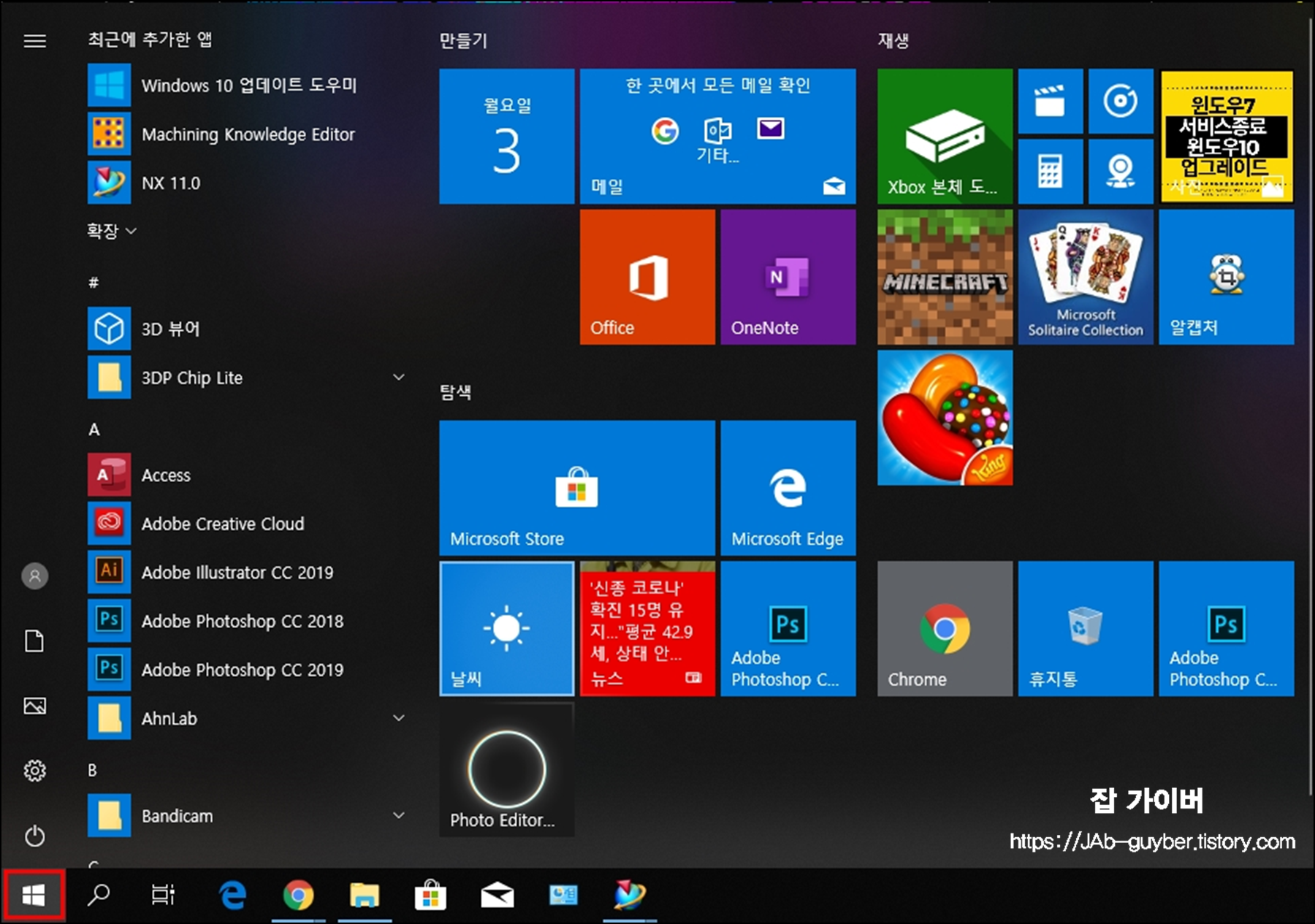Launch Microsoft Access from app list

[248, 475]
